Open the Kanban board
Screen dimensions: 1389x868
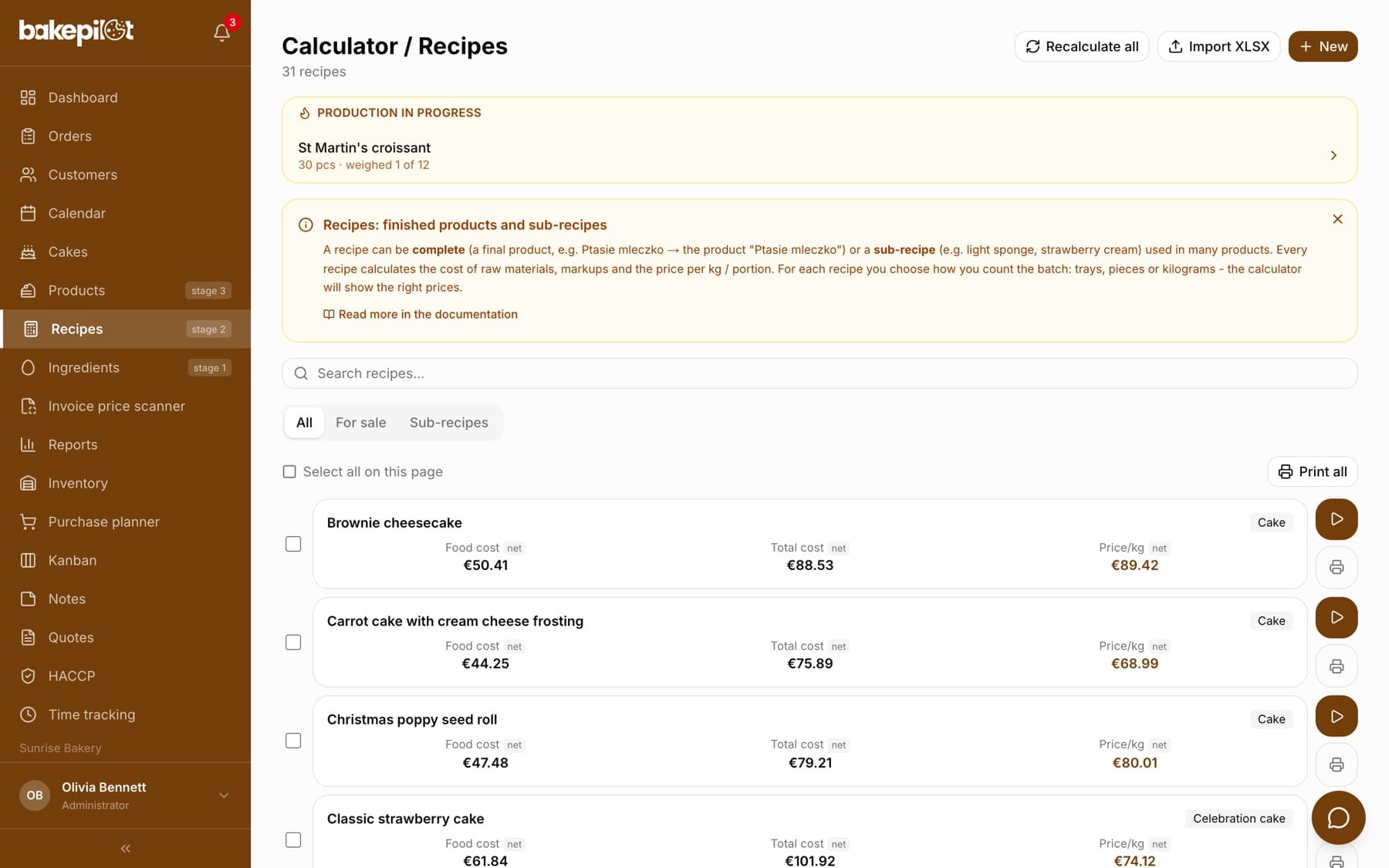tap(125, 560)
